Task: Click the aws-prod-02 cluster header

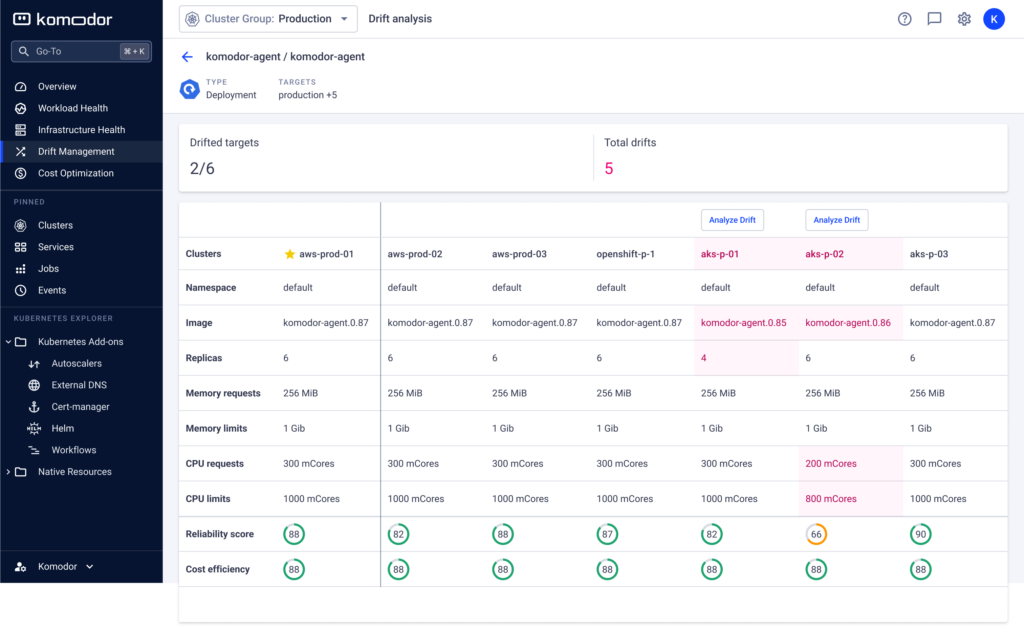Action: coord(415,253)
